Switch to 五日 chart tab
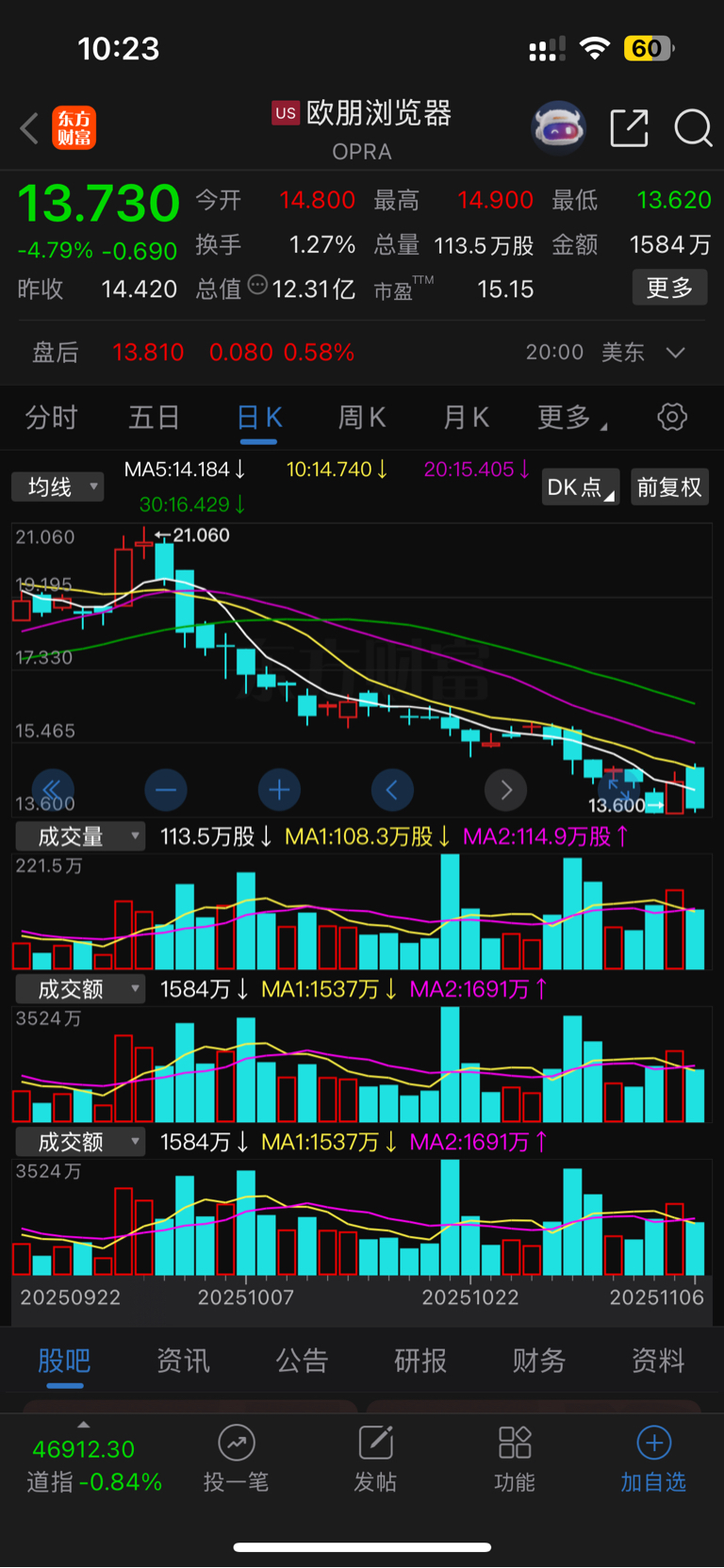724x1568 pixels. [x=154, y=418]
